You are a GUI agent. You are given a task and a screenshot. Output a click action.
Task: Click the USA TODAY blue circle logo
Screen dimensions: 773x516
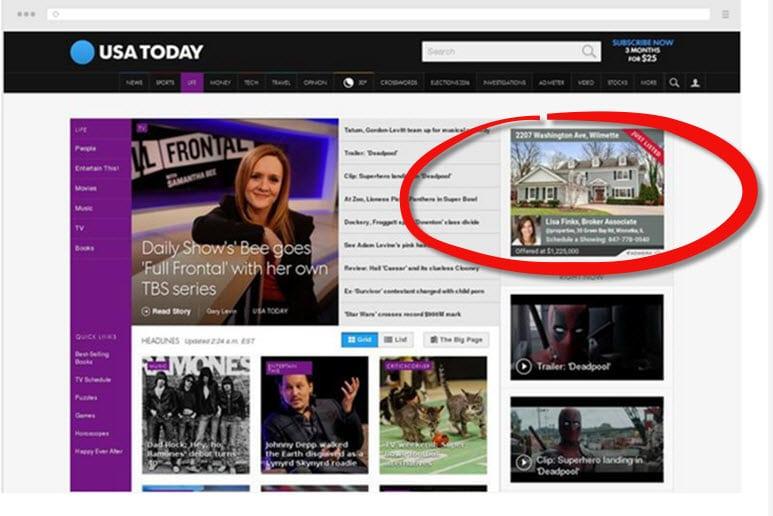pyautogui.click(x=82, y=52)
